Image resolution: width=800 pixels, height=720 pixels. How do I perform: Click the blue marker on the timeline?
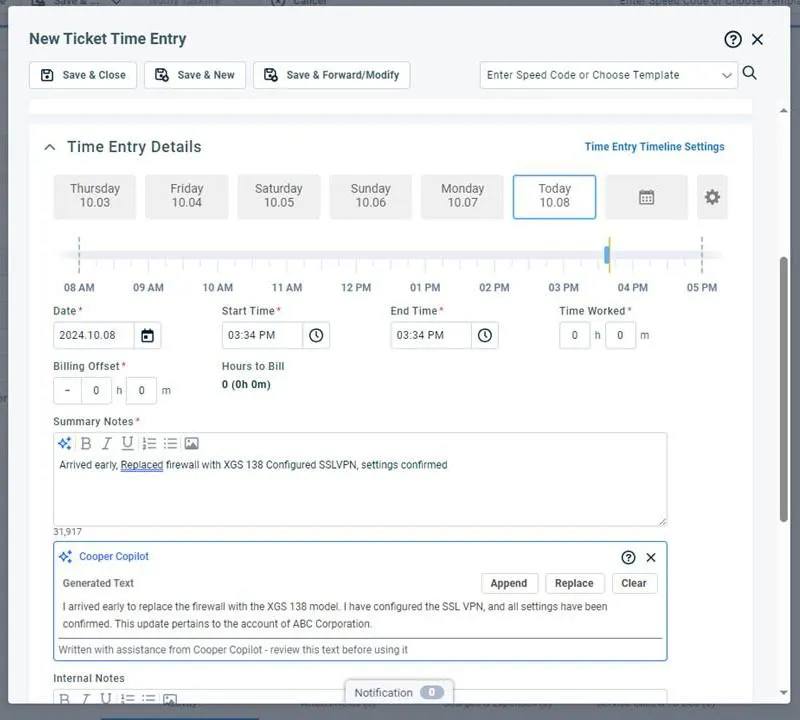point(607,256)
